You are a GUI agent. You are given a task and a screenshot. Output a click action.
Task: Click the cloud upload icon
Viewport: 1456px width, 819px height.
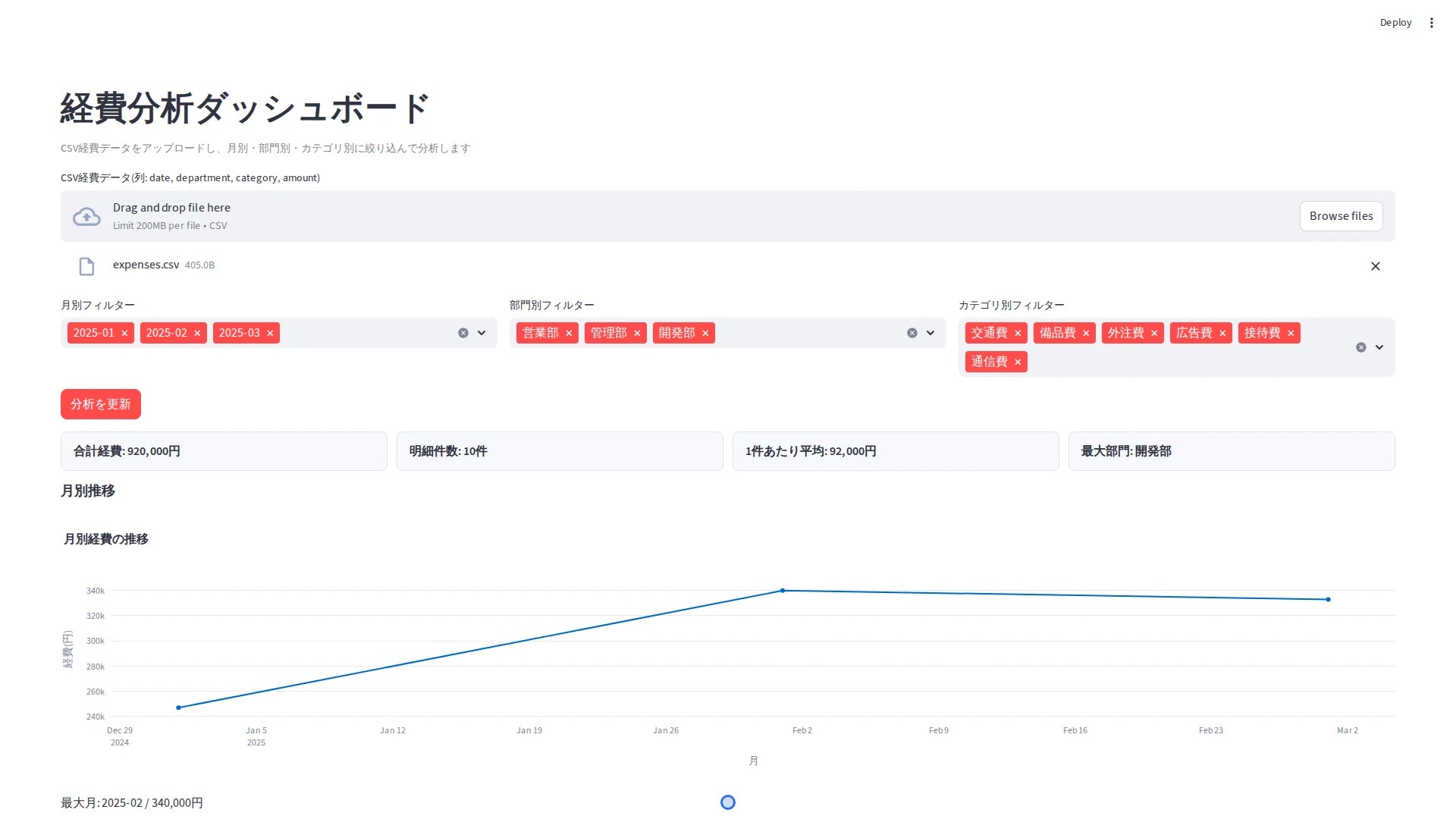point(86,217)
